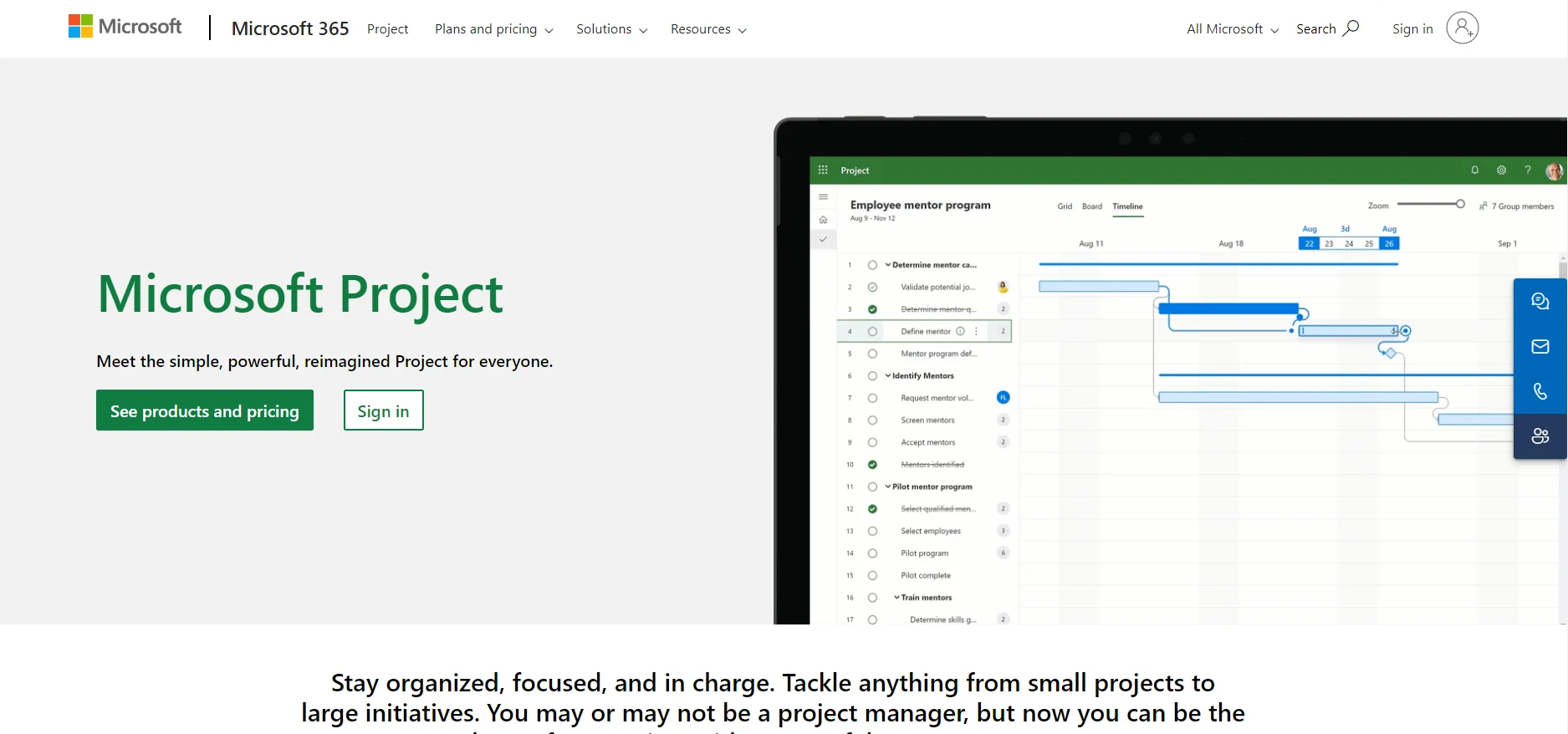Click the assignee count badge on Pilot program

(x=1004, y=553)
